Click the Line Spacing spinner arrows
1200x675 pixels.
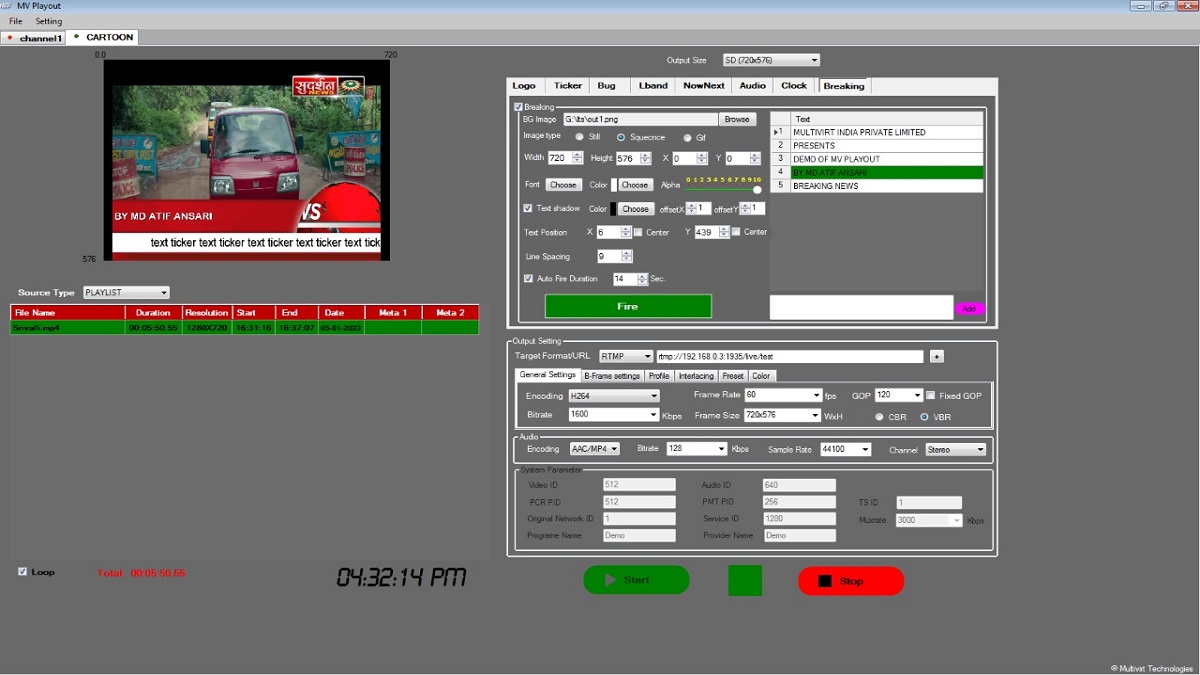click(x=627, y=256)
